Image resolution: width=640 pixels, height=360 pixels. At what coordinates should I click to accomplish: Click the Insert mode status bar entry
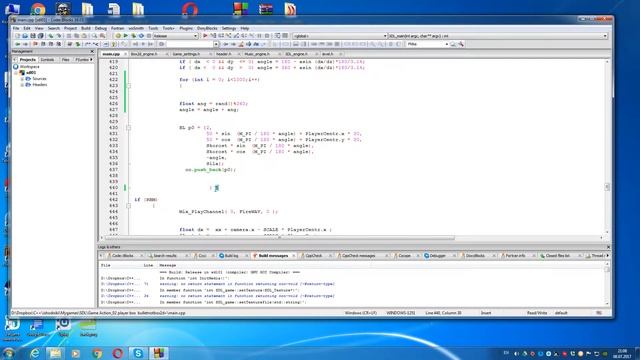[x=486, y=313]
